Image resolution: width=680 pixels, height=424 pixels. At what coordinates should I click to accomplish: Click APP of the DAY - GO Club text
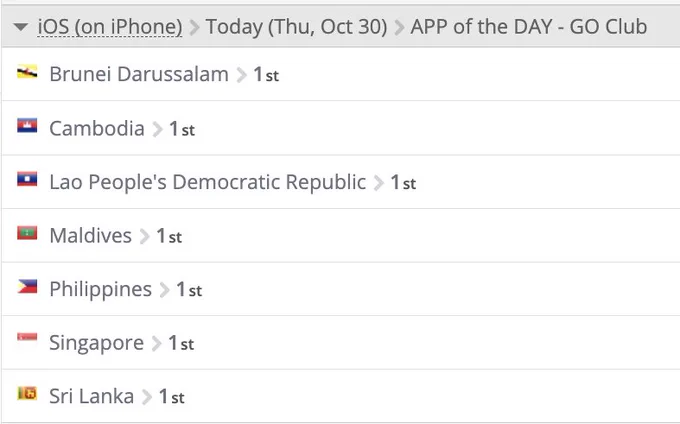529,26
